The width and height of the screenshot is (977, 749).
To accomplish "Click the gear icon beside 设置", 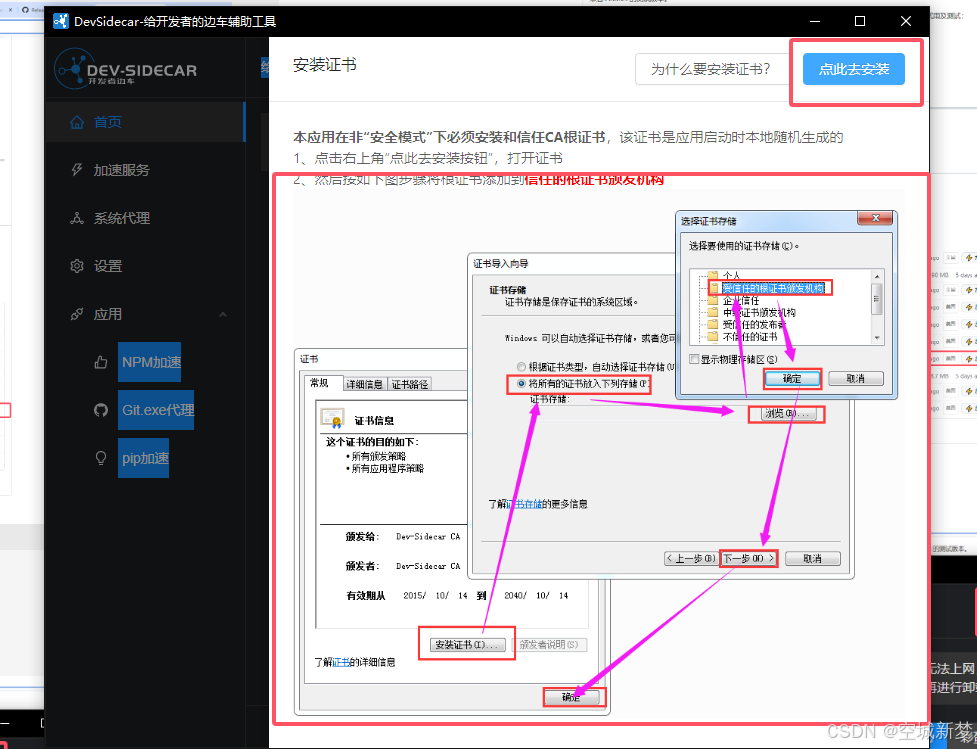I will [77, 266].
